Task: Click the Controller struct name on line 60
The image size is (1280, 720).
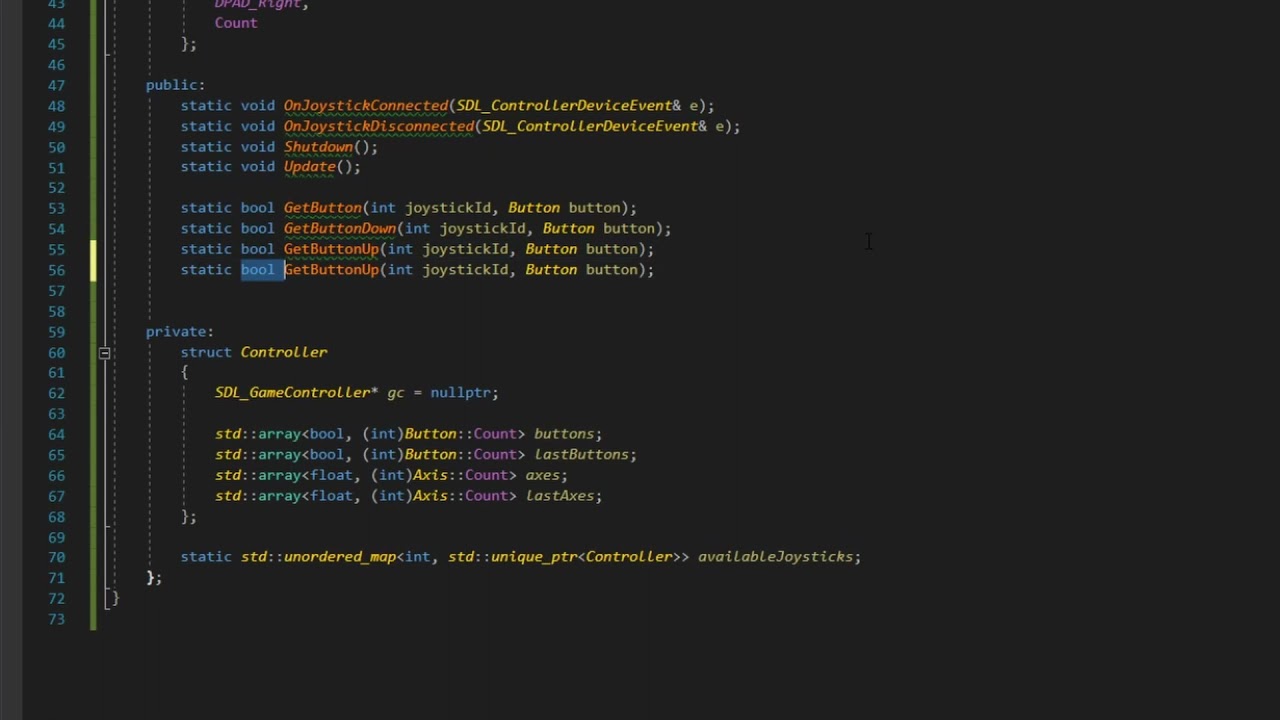Action: 284,352
